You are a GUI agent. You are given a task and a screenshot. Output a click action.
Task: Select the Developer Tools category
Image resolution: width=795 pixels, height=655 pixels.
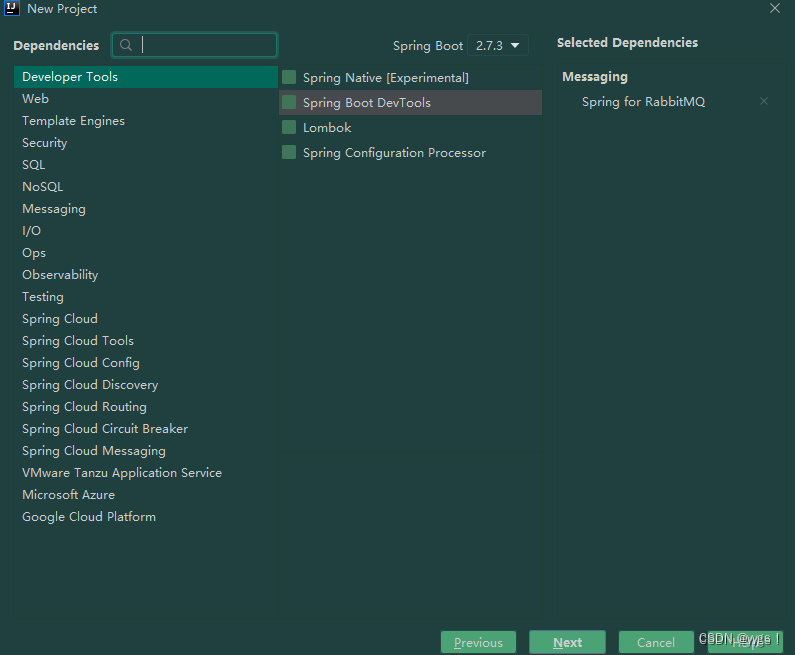[x=146, y=77]
